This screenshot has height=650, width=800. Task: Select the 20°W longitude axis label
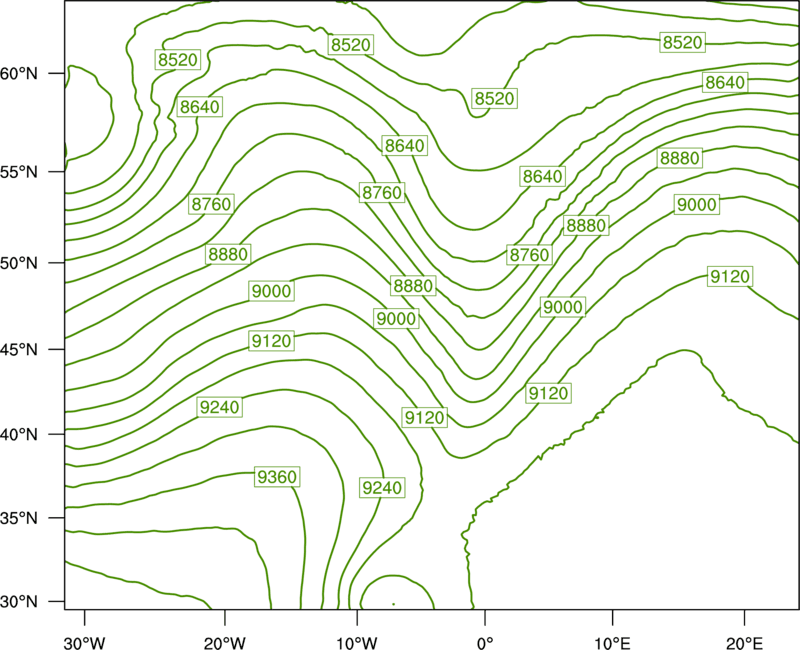(x=225, y=643)
